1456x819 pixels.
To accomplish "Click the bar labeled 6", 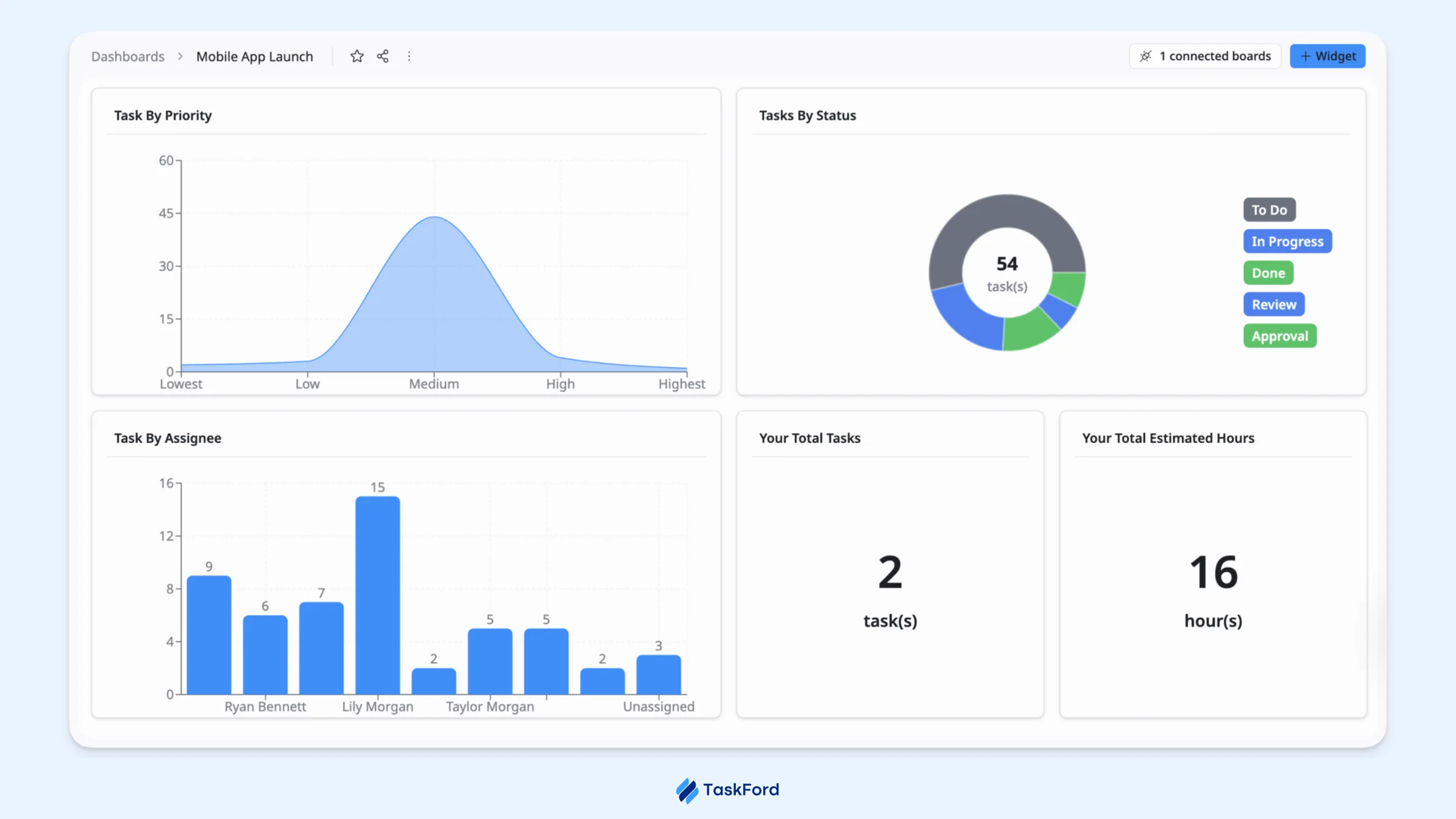I will pyautogui.click(x=265, y=655).
